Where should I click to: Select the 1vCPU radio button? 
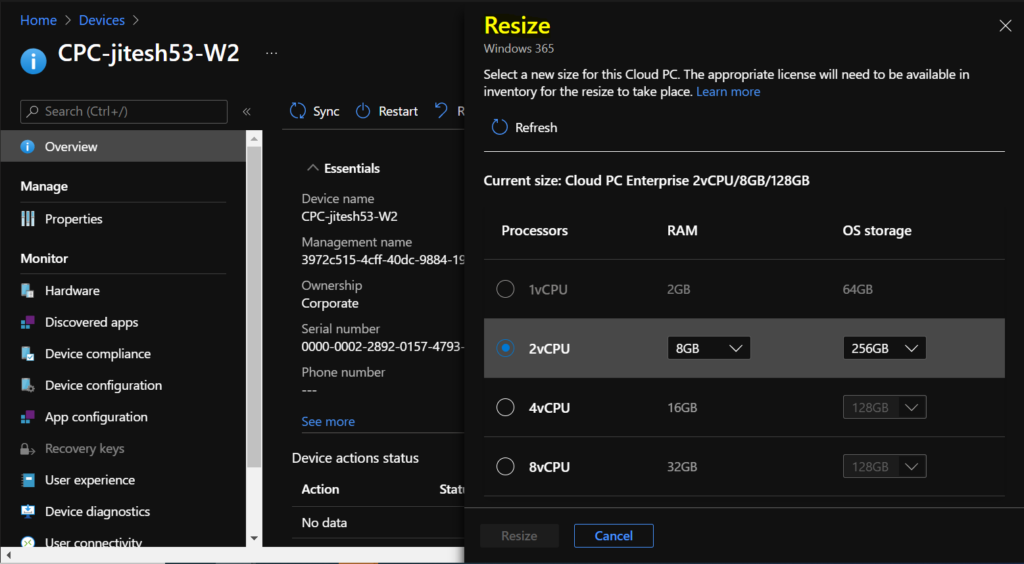tap(505, 289)
